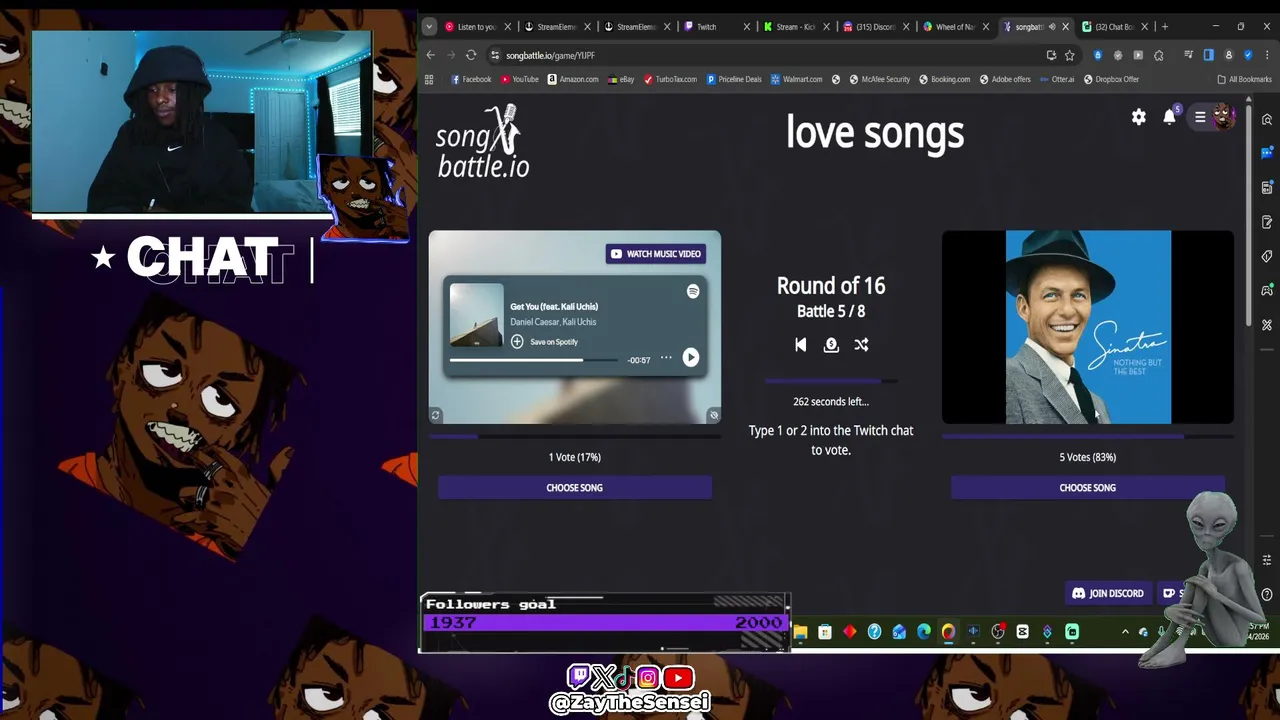Click Watch Music Video button

[x=656, y=254]
